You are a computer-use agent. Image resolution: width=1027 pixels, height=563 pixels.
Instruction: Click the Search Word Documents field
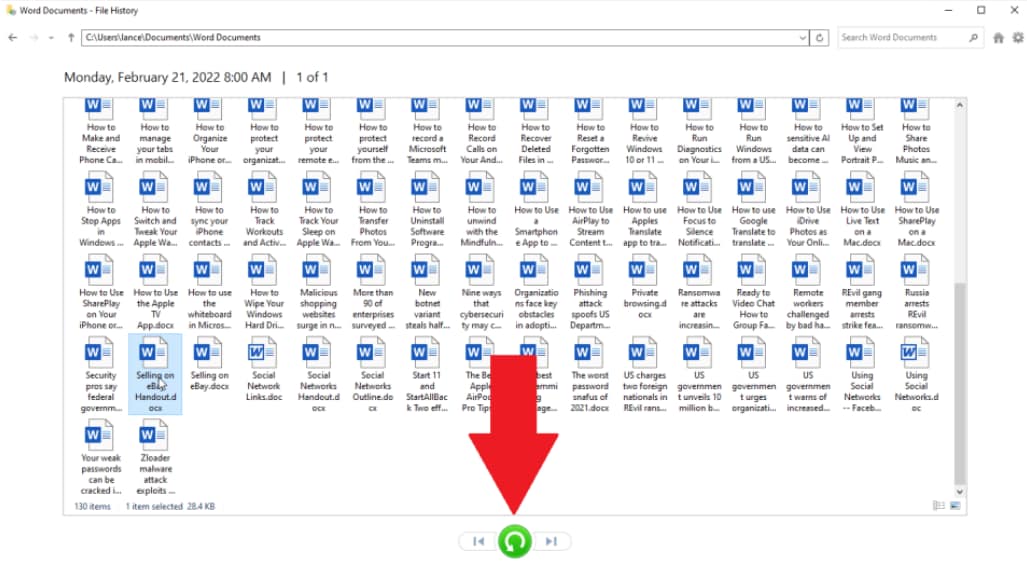pyautogui.click(x=904, y=38)
